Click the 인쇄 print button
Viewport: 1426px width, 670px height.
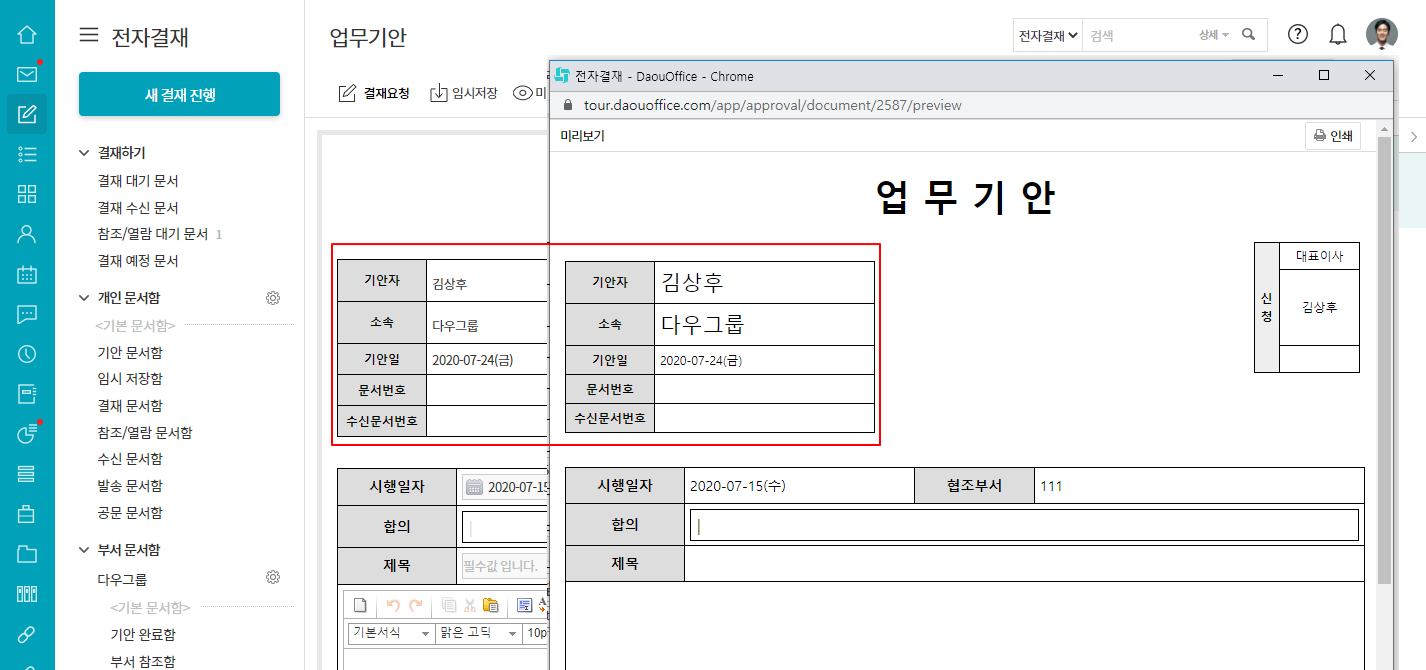click(1332, 136)
